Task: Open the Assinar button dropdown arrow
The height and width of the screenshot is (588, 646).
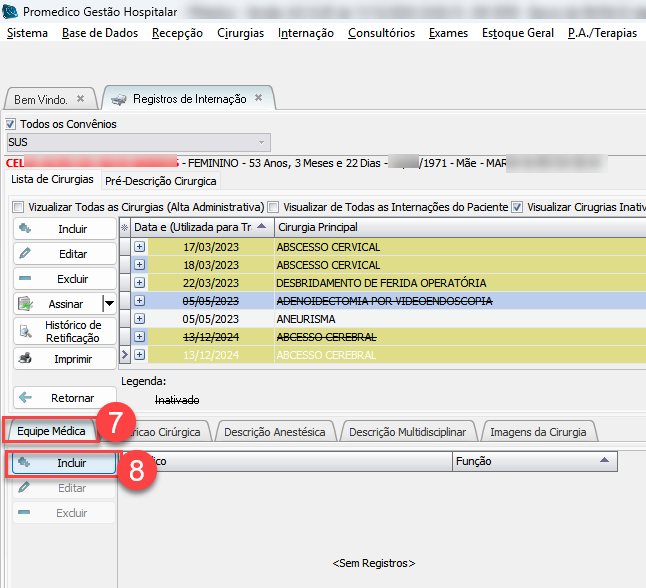Action: (108, 303)
